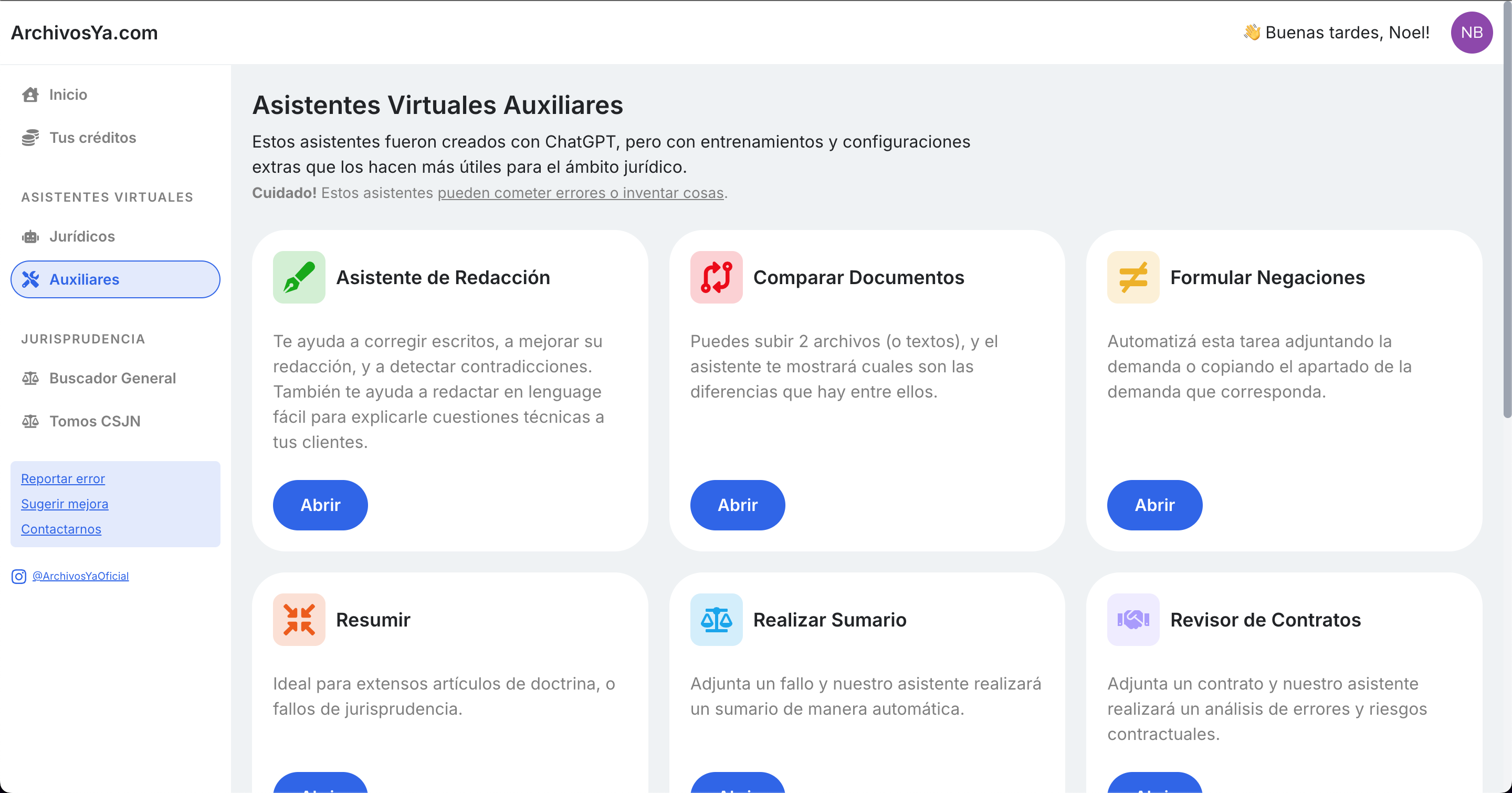Click the Reportar error link
This screenshot has height=793, width=1512.
(63, 478)
